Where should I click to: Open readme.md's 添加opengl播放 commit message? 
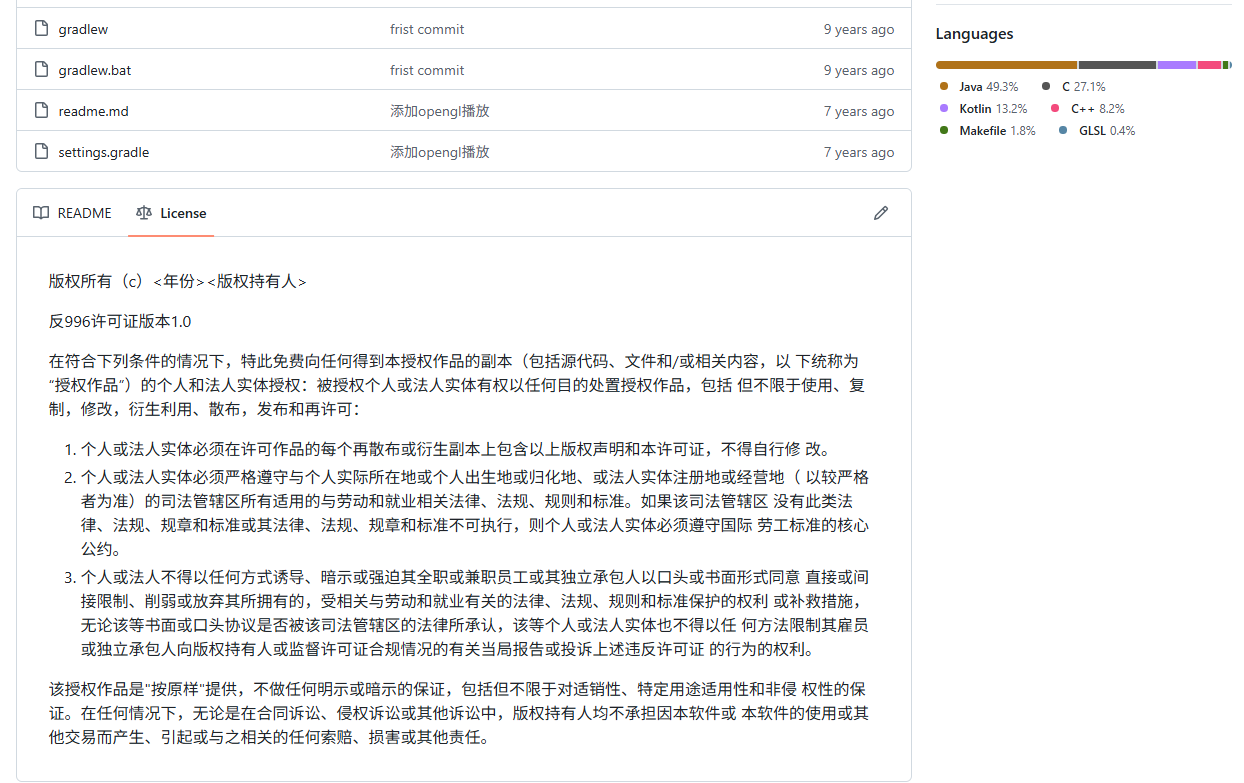(439, 111)
